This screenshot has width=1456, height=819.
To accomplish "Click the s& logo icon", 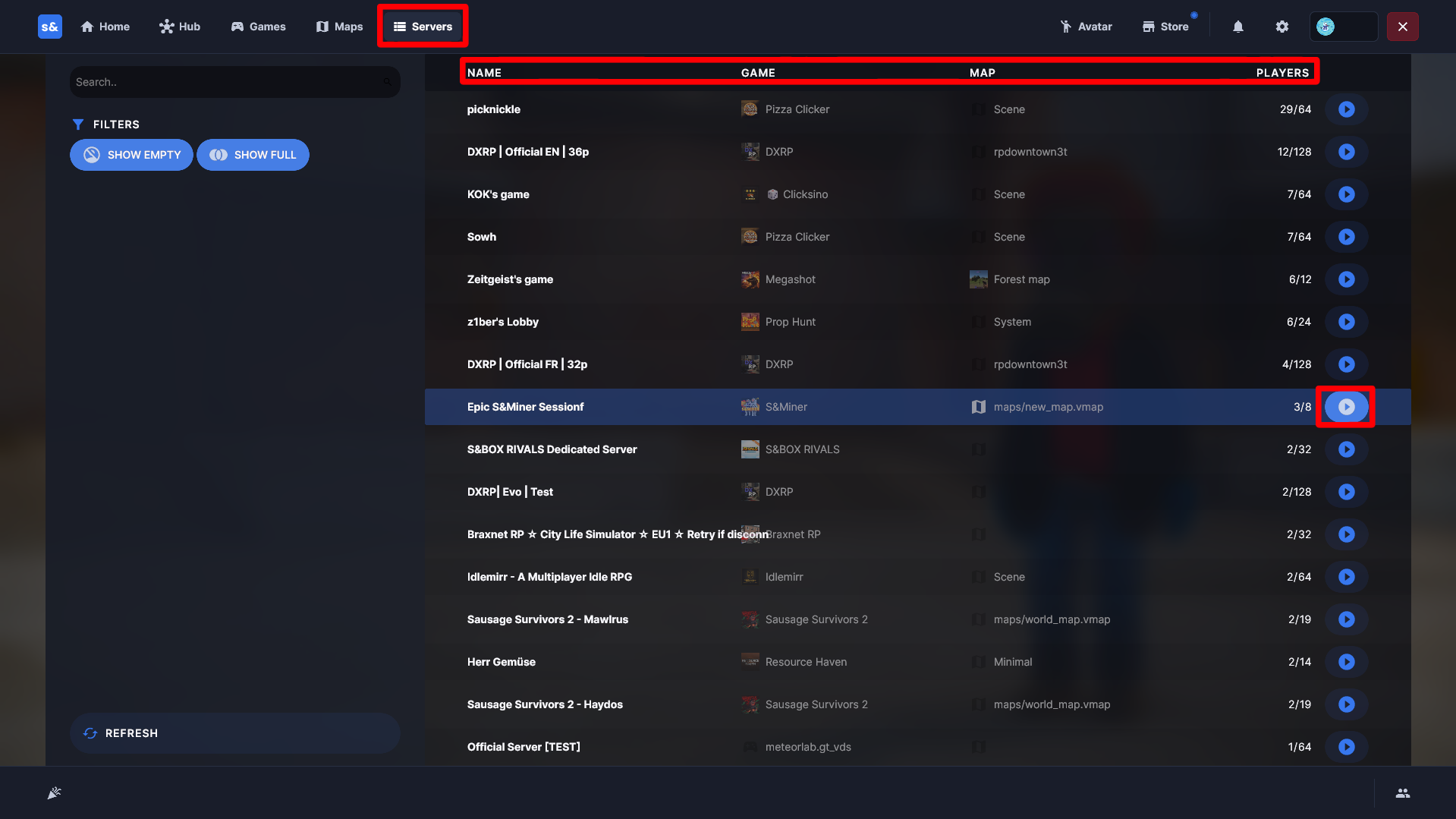I will [50, 27].
